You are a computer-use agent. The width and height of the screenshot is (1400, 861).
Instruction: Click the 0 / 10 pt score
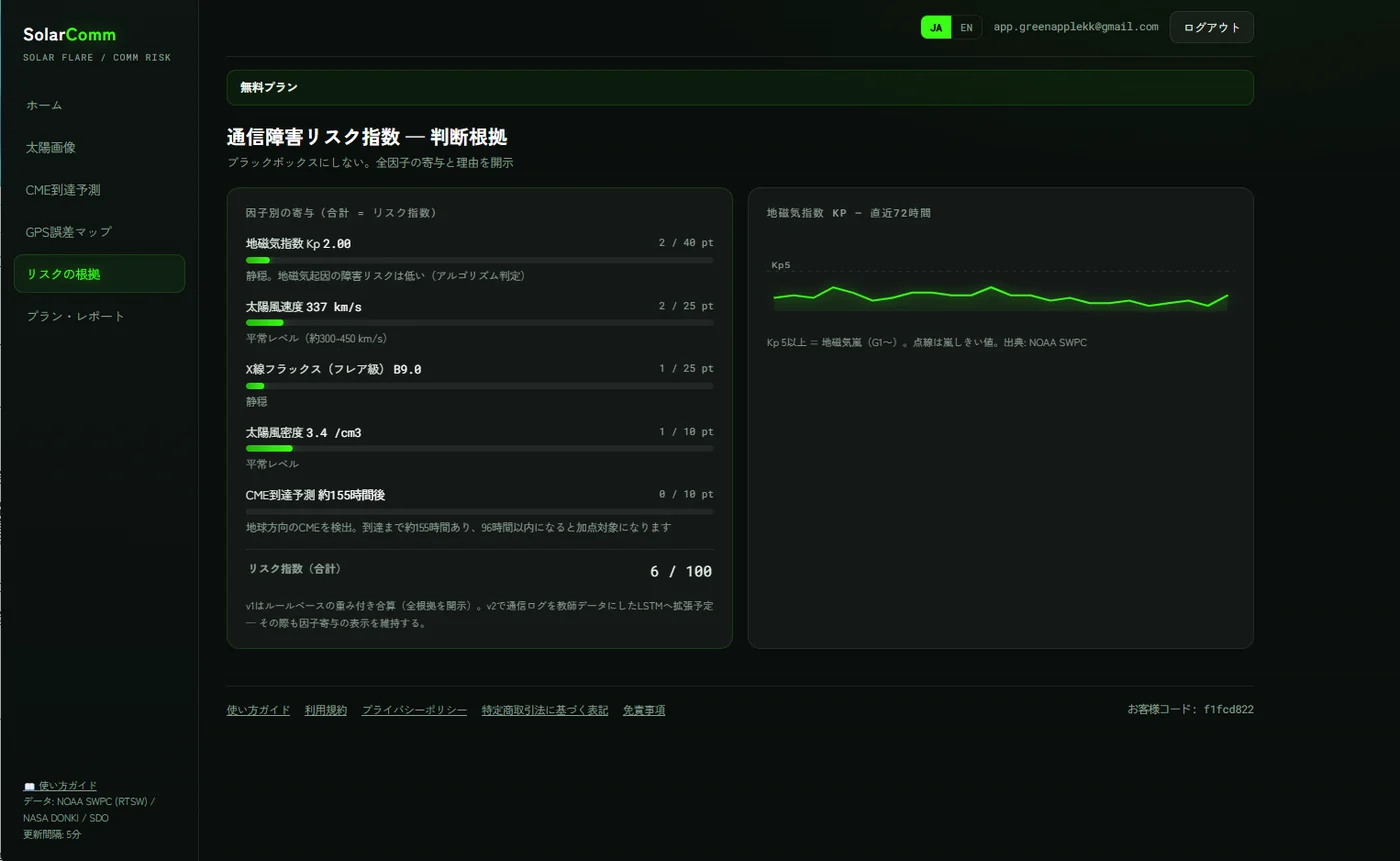click(x=686, y=495)
